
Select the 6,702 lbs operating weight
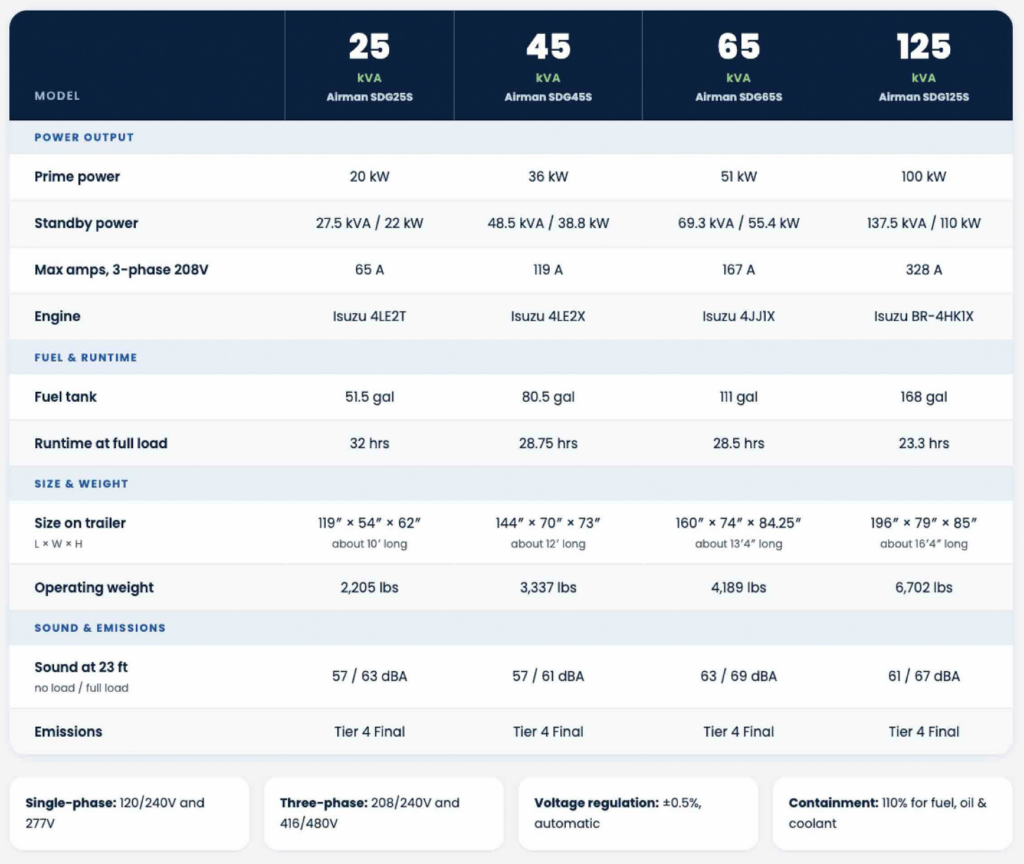(x=923, y=588)
